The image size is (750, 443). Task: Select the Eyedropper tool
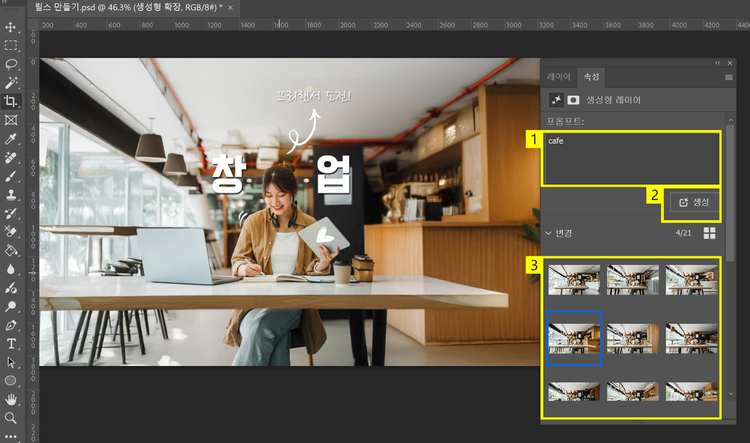(x=11, y=139)
